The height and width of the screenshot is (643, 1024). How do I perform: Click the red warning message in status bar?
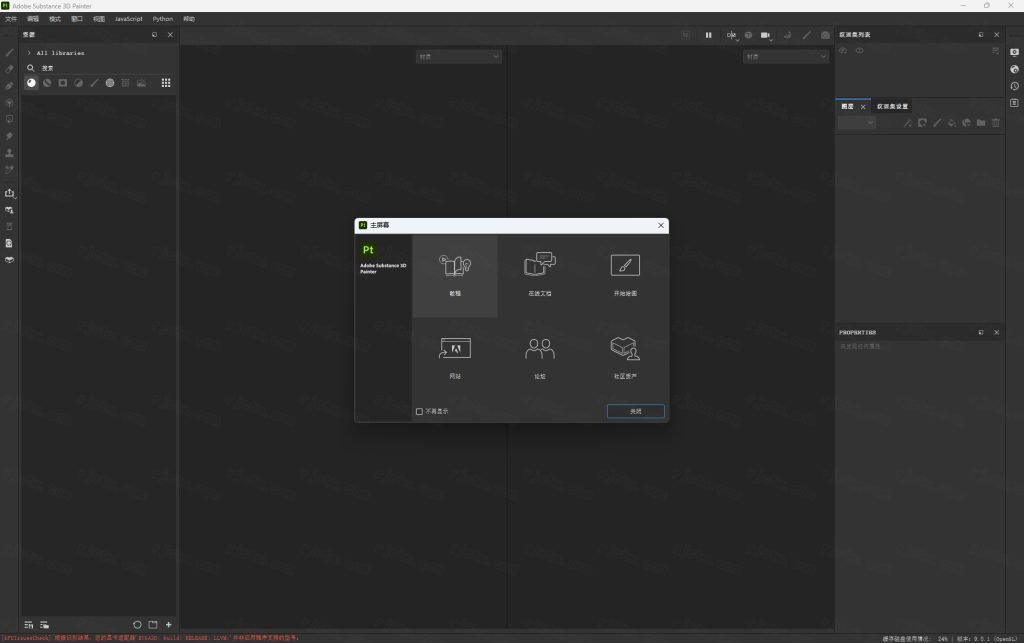pyautogui.click(x=150, y=638)
